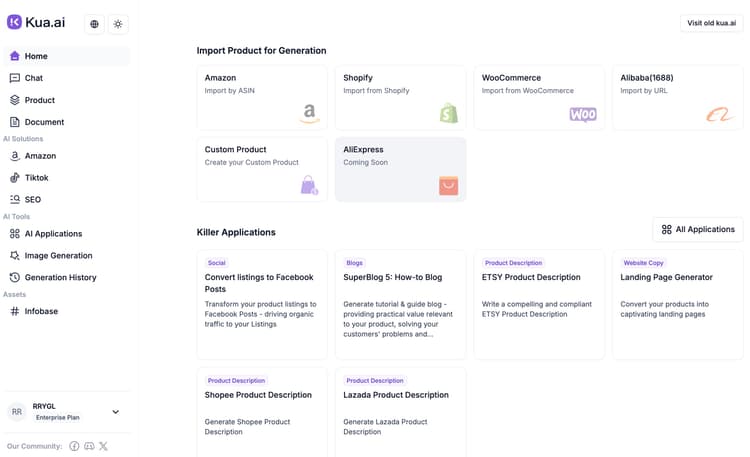
Task: Open the All Applications button
Action: 697,229
